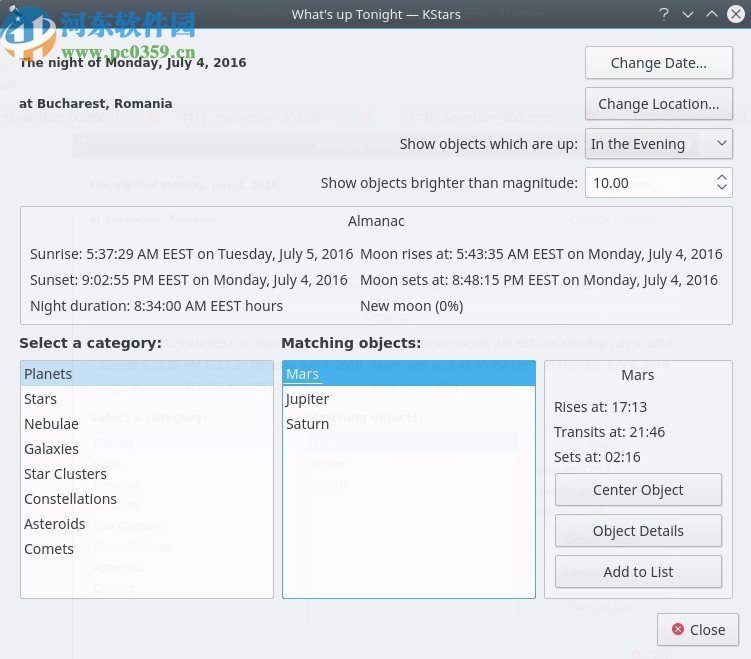The height and width of the screenshot is (659, 751).
Task: Select the Stars category
Action: point(41,399)
